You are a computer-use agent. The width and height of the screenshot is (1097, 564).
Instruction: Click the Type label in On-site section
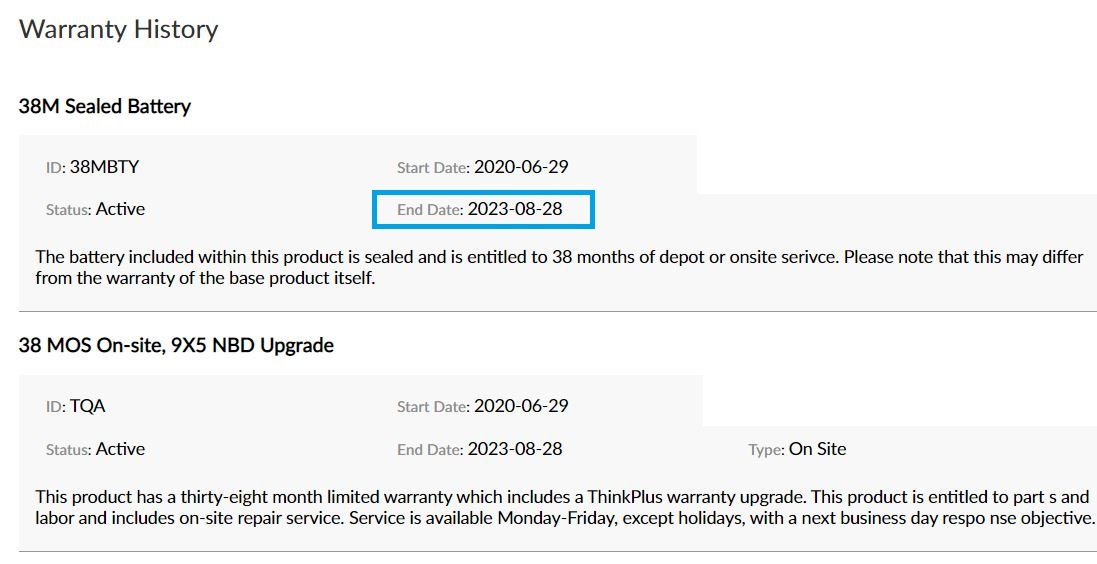click(x=766, y=451)
